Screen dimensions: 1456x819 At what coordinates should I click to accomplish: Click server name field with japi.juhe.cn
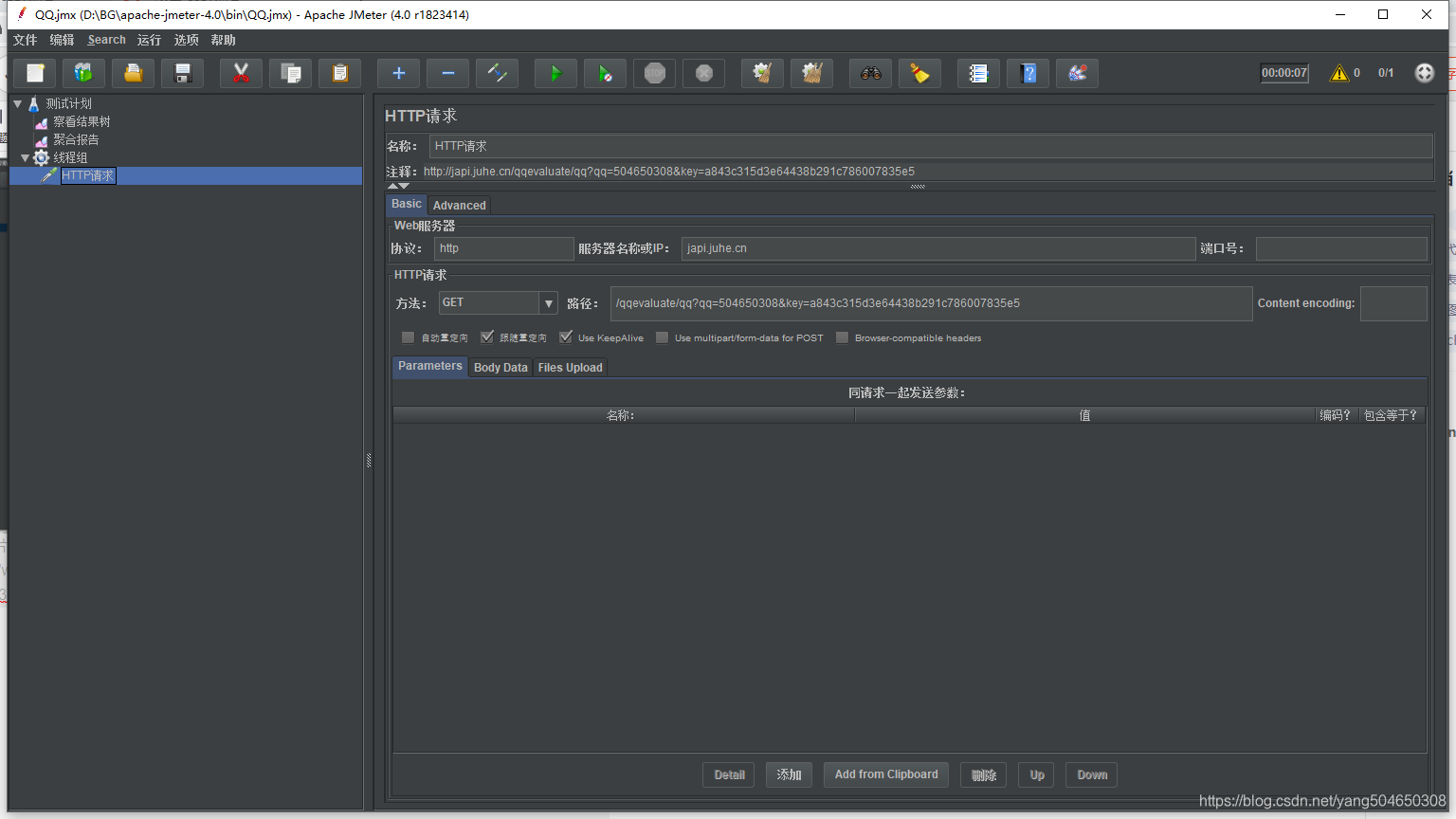tap(938, 248)
